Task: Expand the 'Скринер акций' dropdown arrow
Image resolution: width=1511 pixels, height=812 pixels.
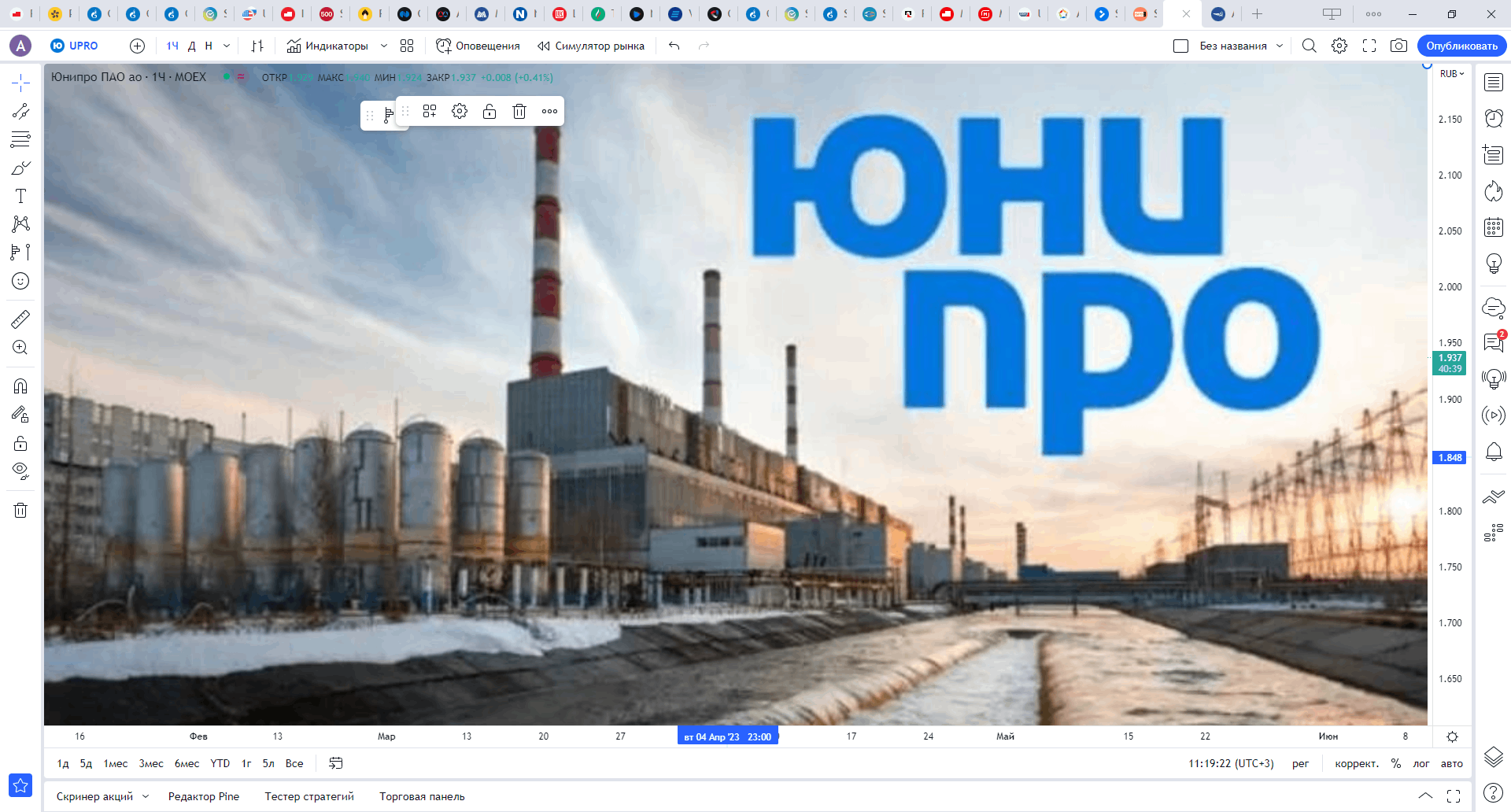Action: tap(146, 796)
